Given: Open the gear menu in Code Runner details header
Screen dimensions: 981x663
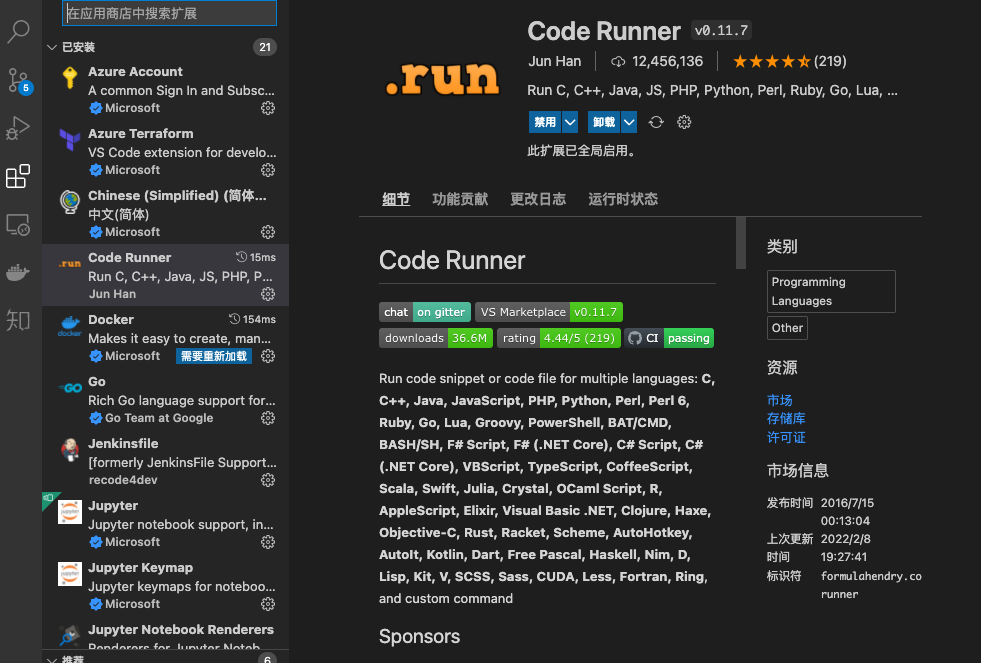Looking at the screenshot, I should pyautogui.click(x=684, y=122).
